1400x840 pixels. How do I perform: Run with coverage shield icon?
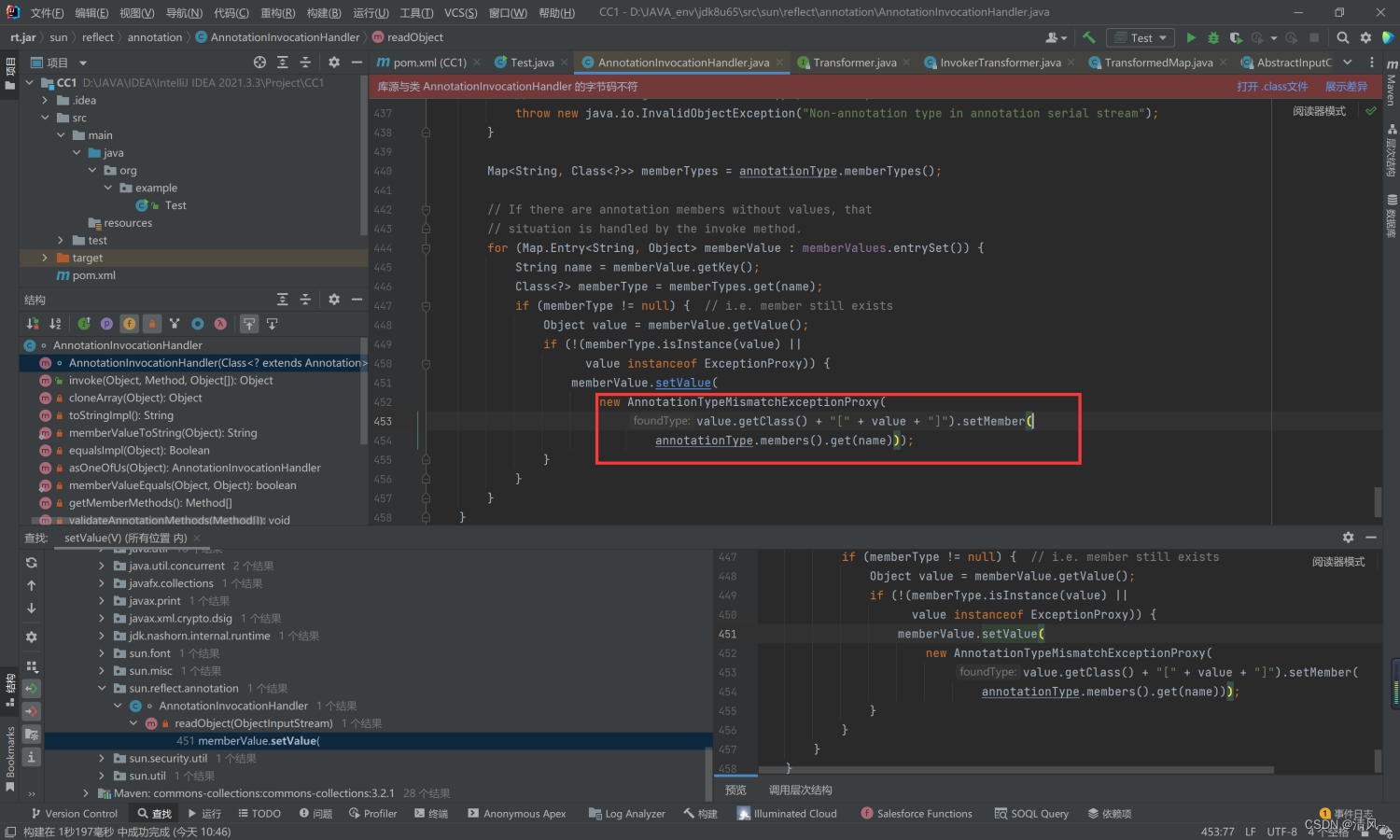(1236, 38)
